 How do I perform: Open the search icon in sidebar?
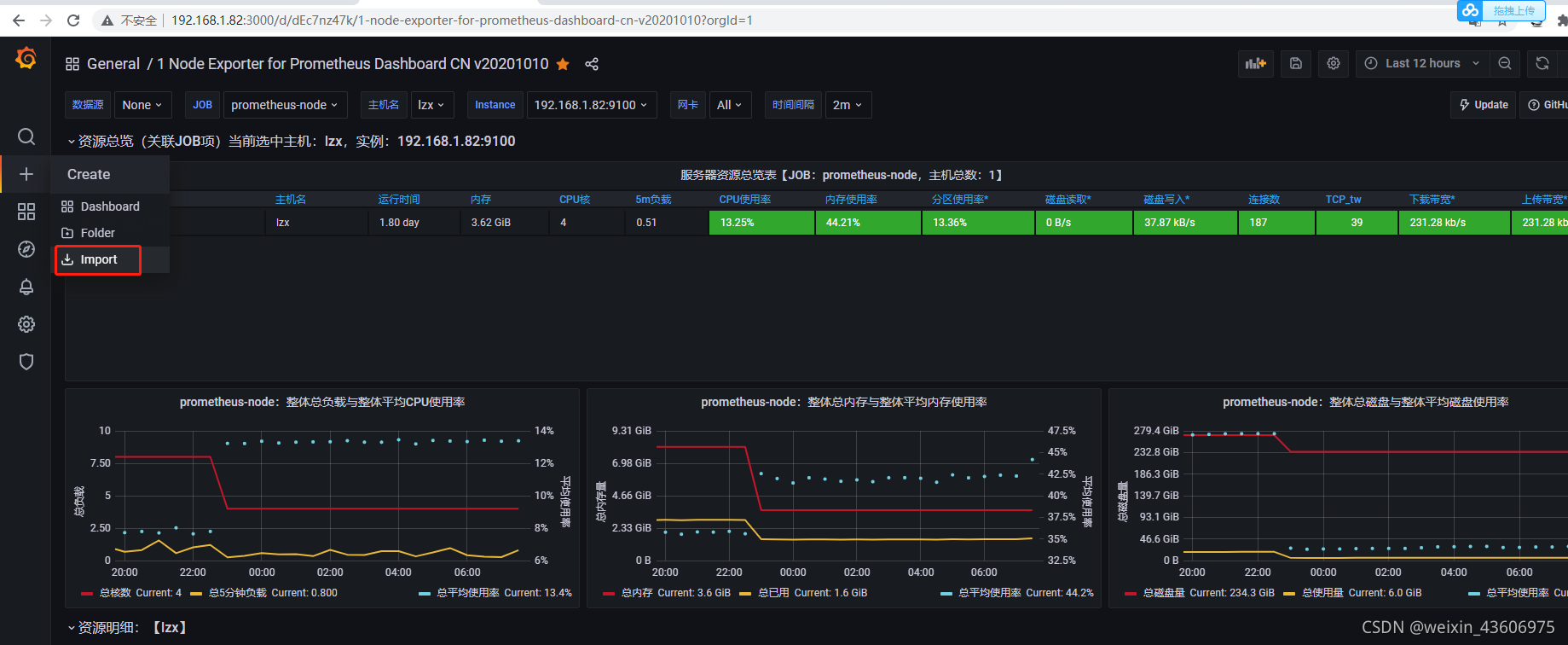[26, 137]
